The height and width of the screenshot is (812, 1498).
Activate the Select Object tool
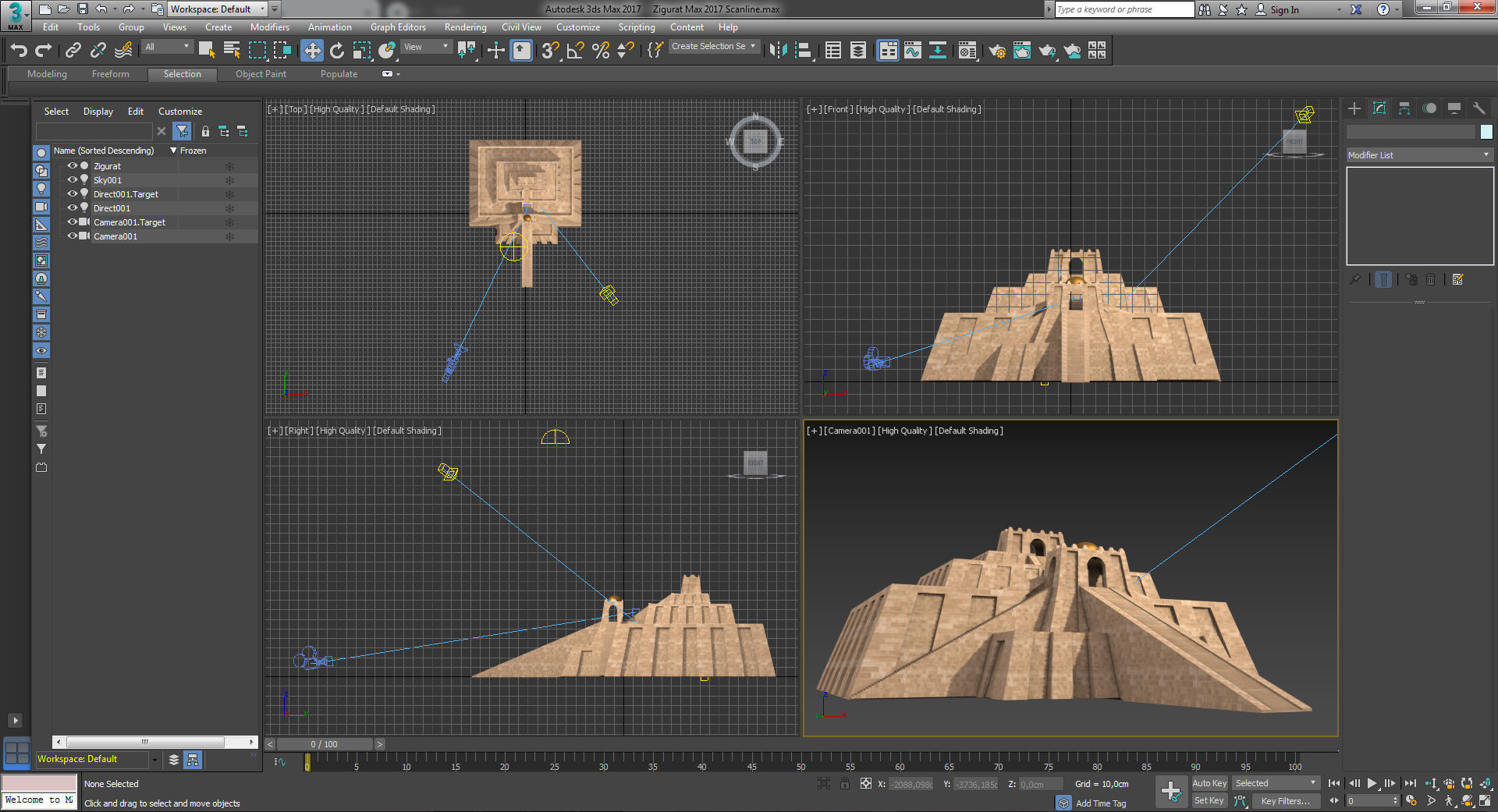pos(207,51)
